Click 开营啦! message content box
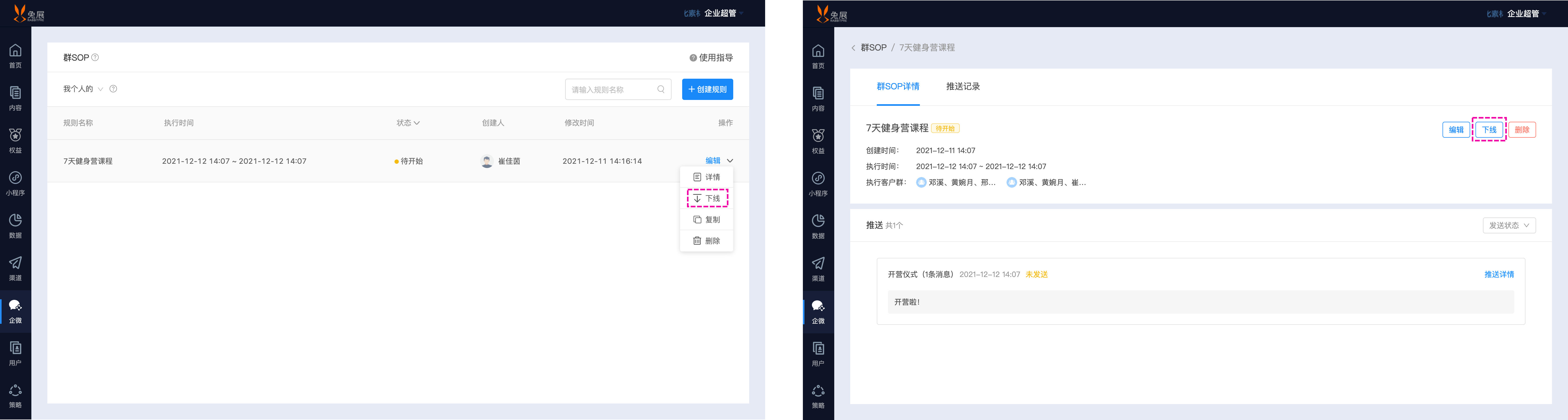Image resolution: width=1568 pixels, height=420 pixels. [1200, 302]
